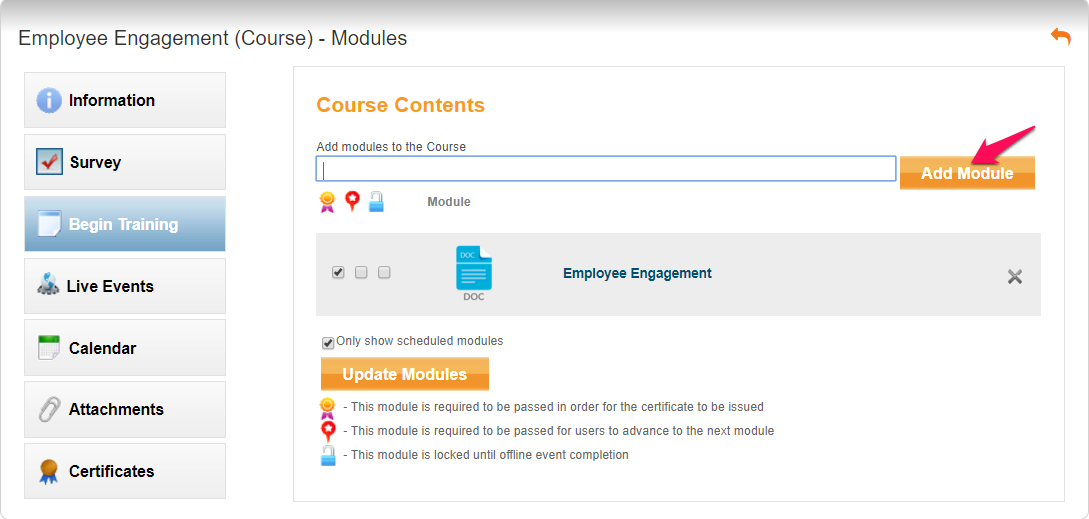The width and height of the screenshot is (1089, 519).
Task: Click the Survey checkmark icon
Action: 49,162
